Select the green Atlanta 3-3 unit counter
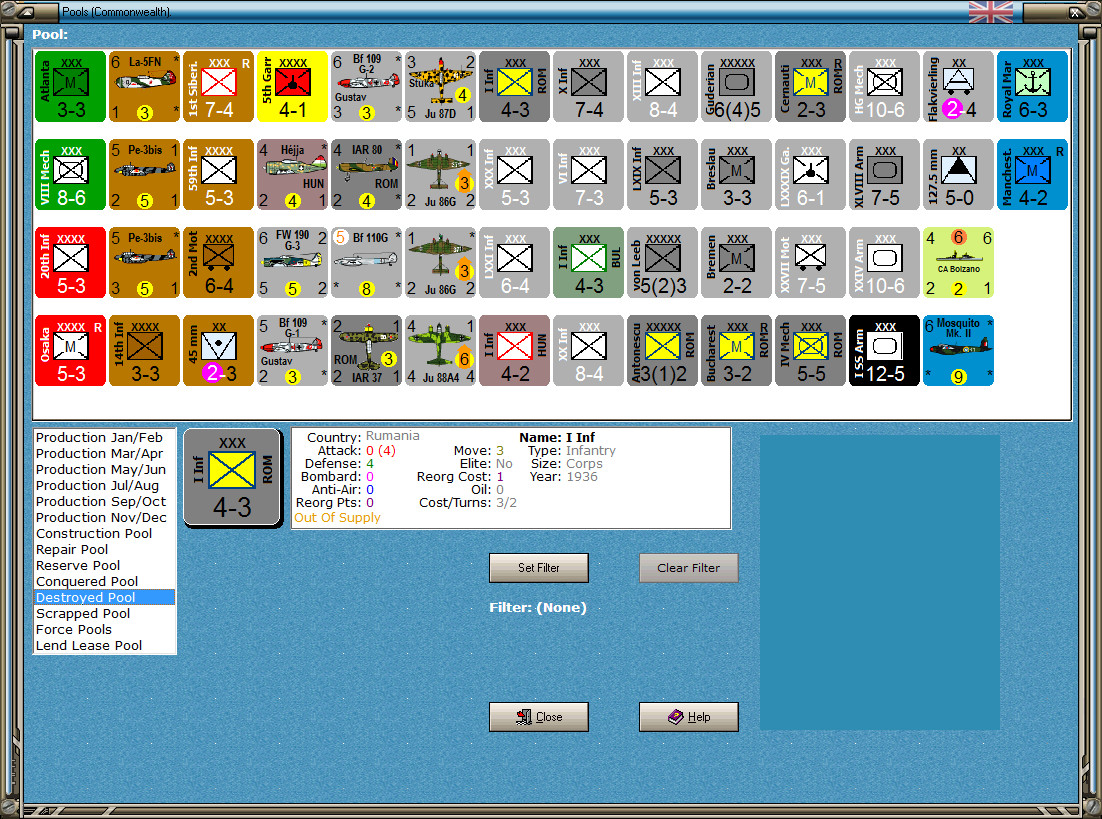1102x819 pixels. click(70, 86)
